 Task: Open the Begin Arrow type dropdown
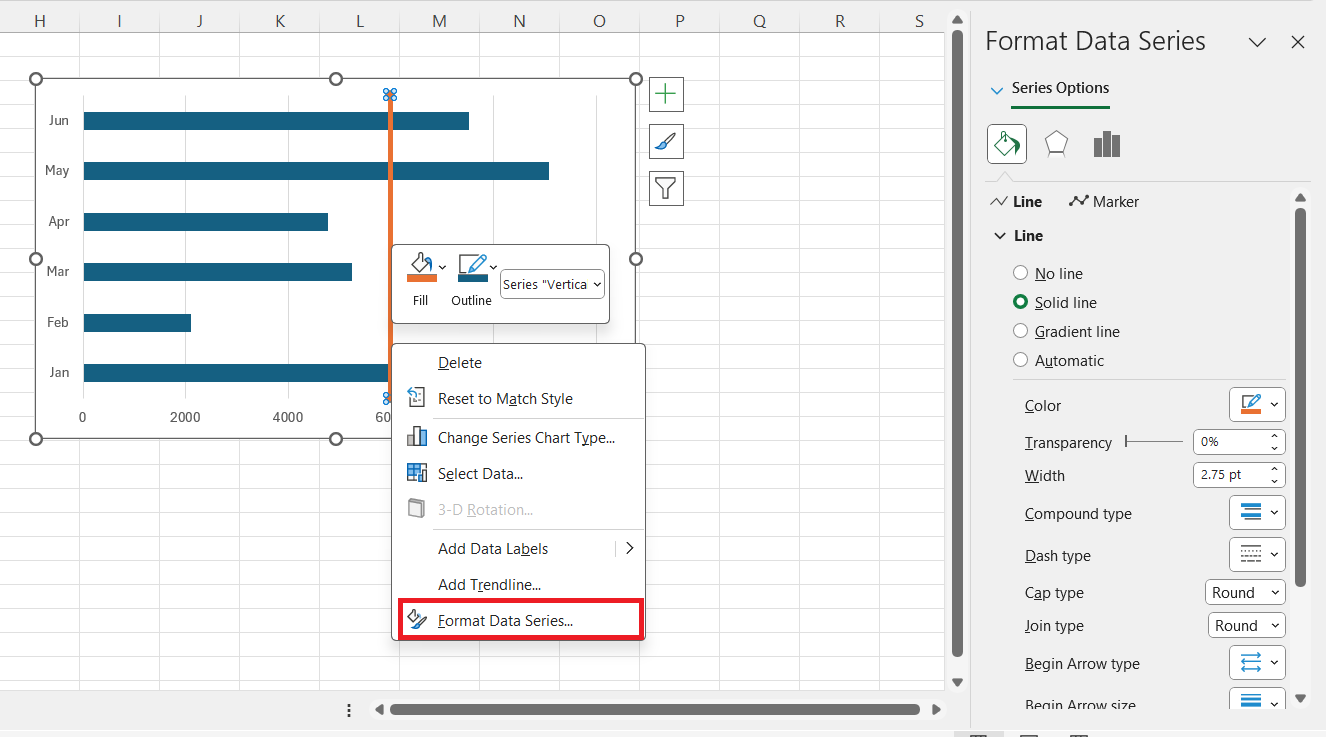[x=1257, y=662]
